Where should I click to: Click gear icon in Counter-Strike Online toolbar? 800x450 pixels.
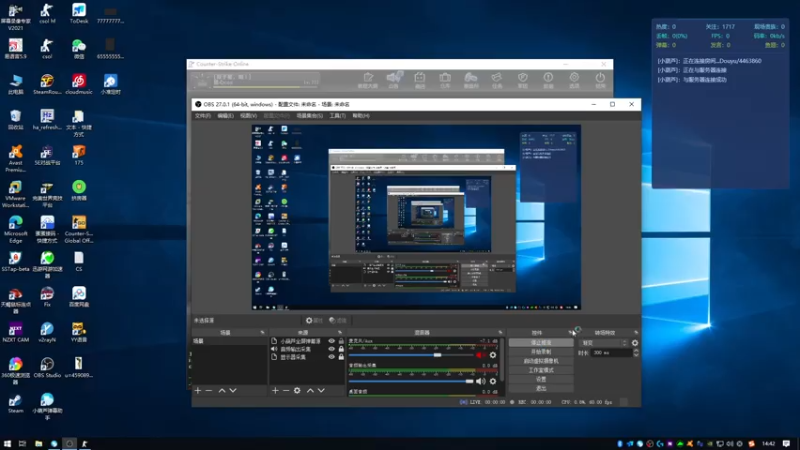[574, 79]
